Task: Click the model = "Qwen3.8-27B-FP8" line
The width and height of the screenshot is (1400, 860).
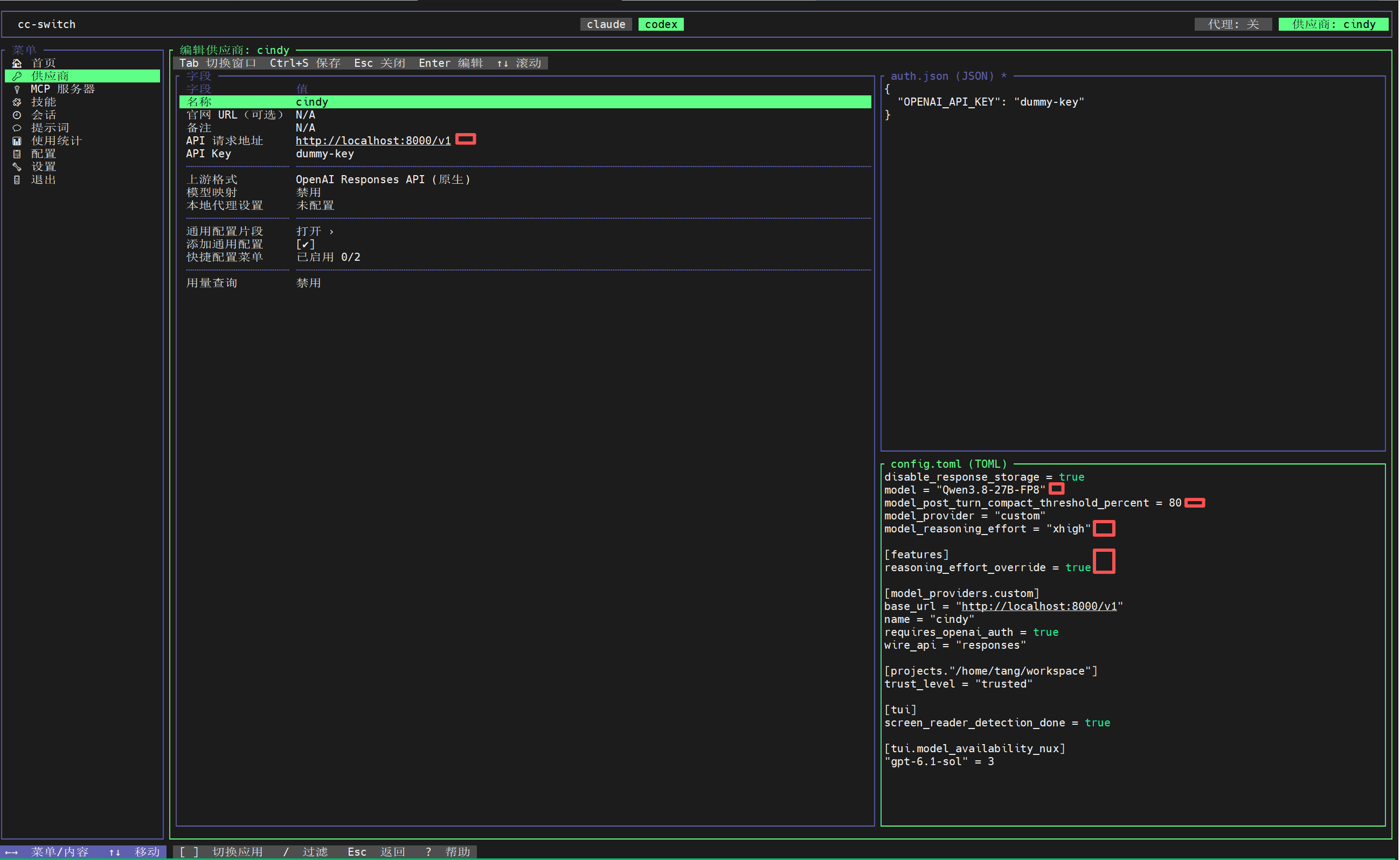Action: click(965, 490)
